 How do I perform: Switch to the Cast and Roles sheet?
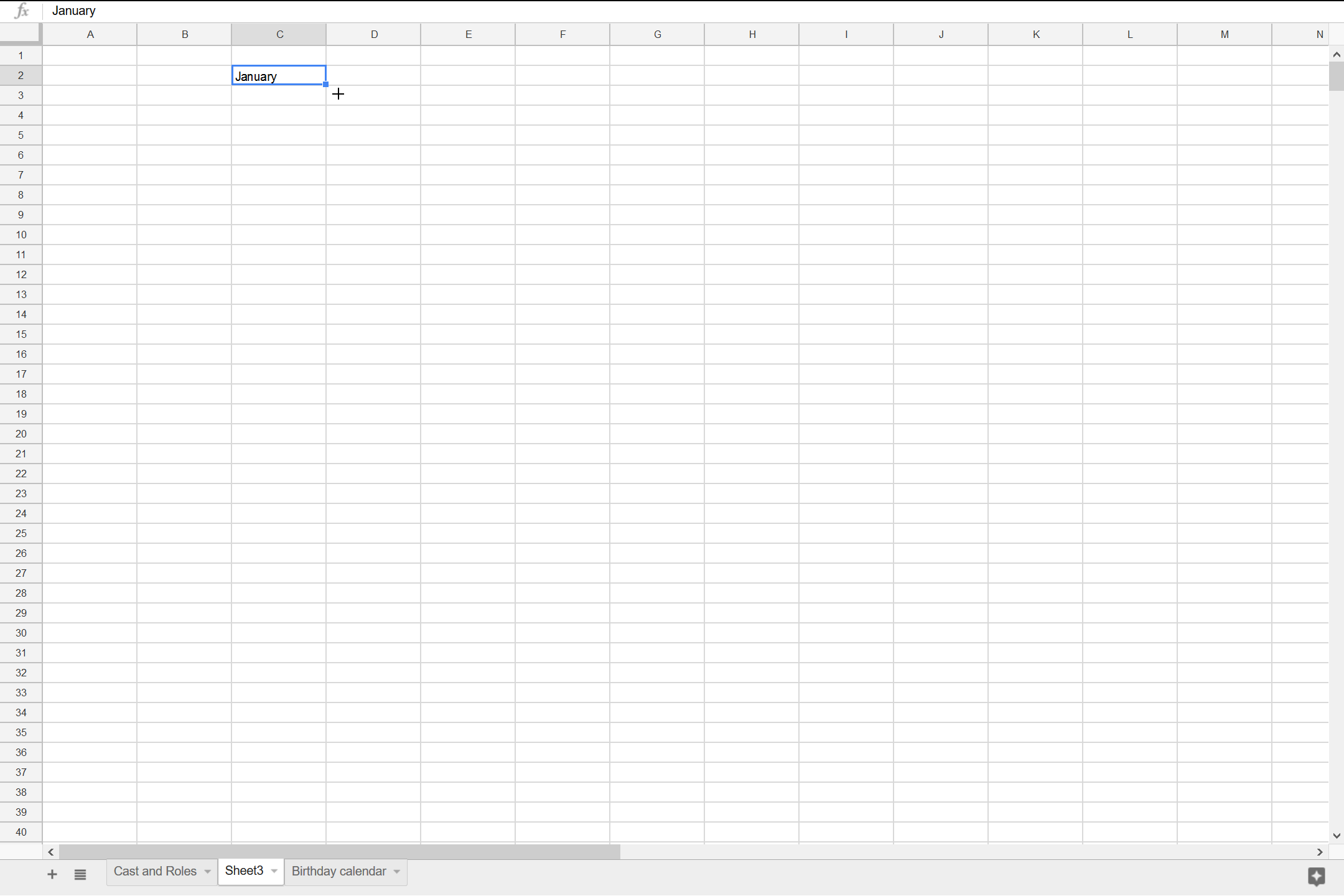click(155, 871)
